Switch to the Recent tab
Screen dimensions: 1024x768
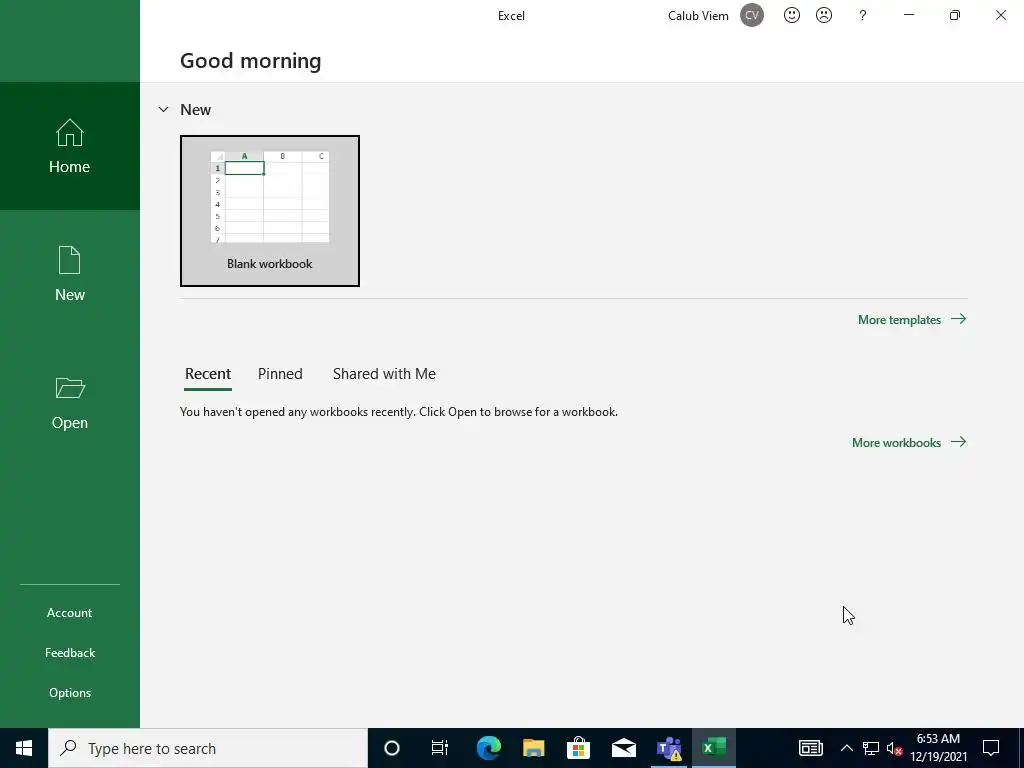tap(208, 374)
